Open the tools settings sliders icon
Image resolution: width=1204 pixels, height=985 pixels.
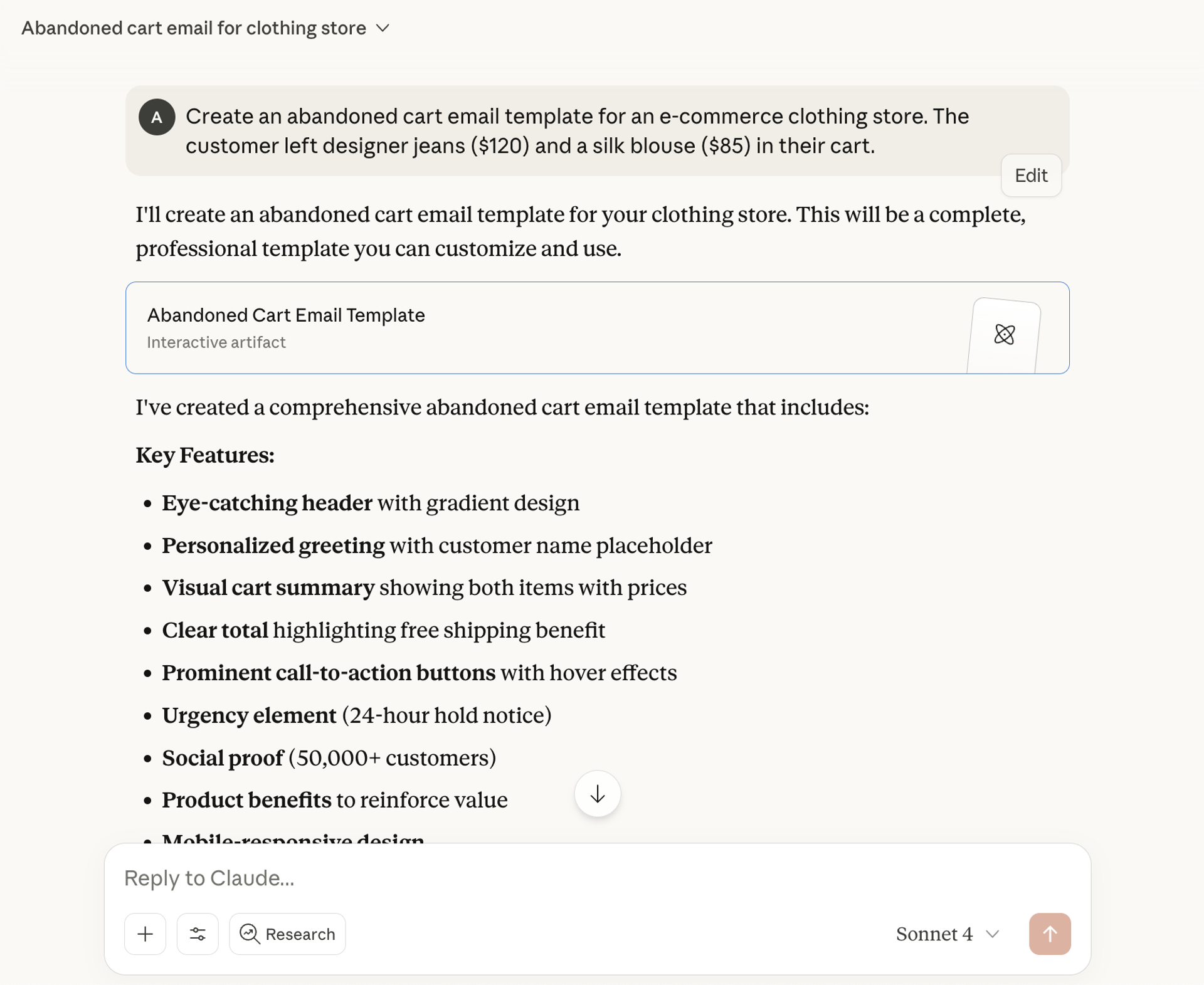click(x=198, y=934)
